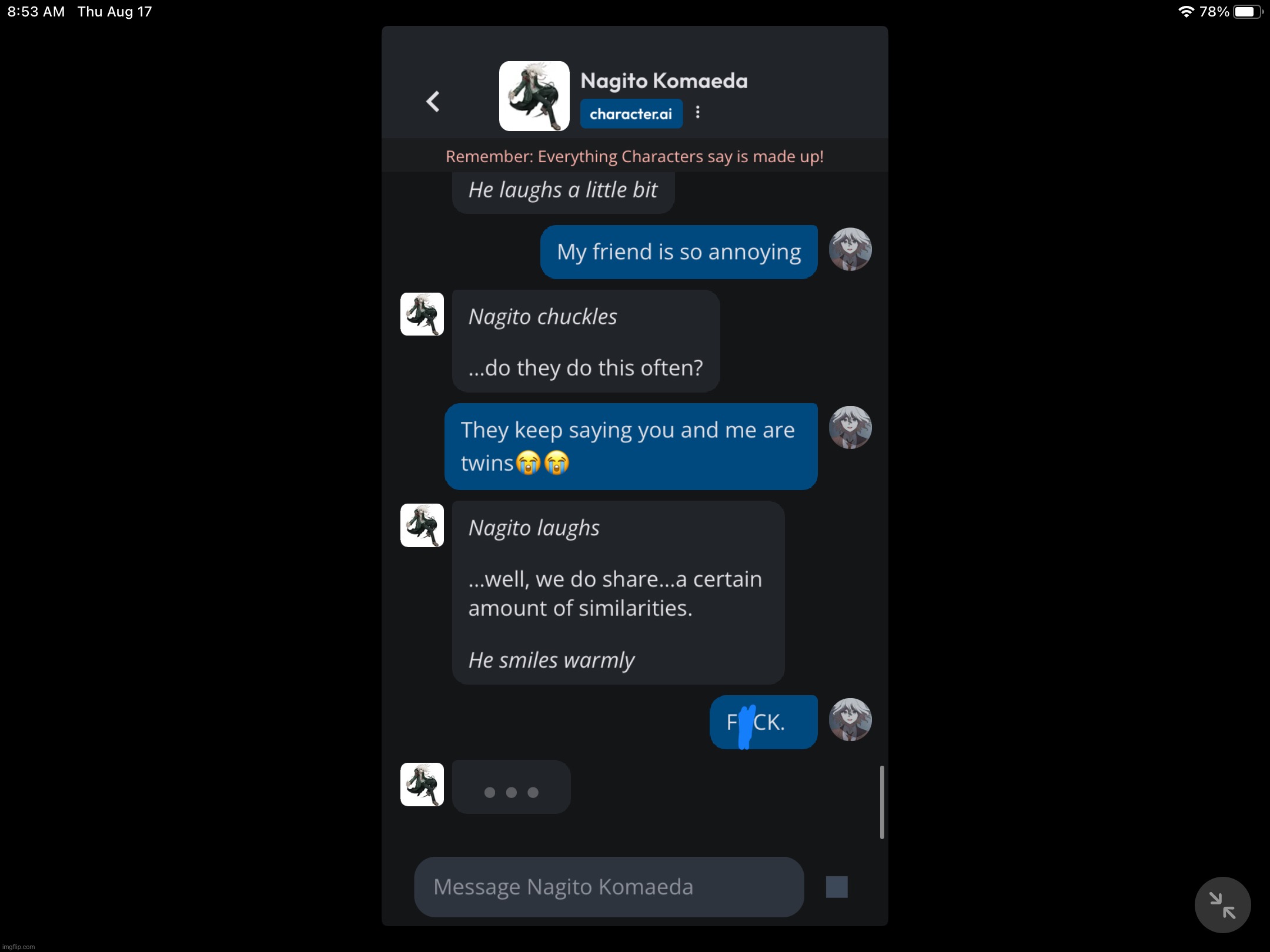Image resolution: width=1270 pixels, height=952 pixels.
Task: Click user avatar beside 'My friend is so annoying'
Action: pyautogui.click(x=850, y=249)
